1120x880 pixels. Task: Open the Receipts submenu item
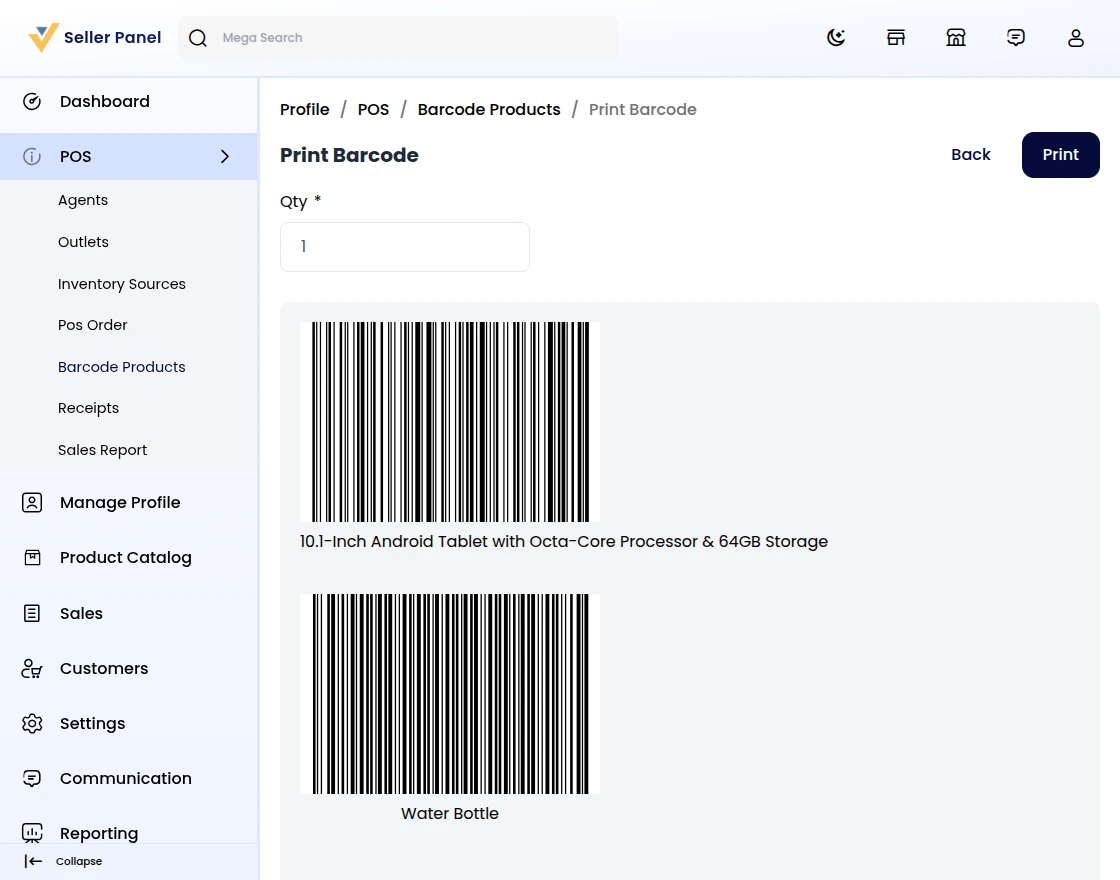coord(89,408)
